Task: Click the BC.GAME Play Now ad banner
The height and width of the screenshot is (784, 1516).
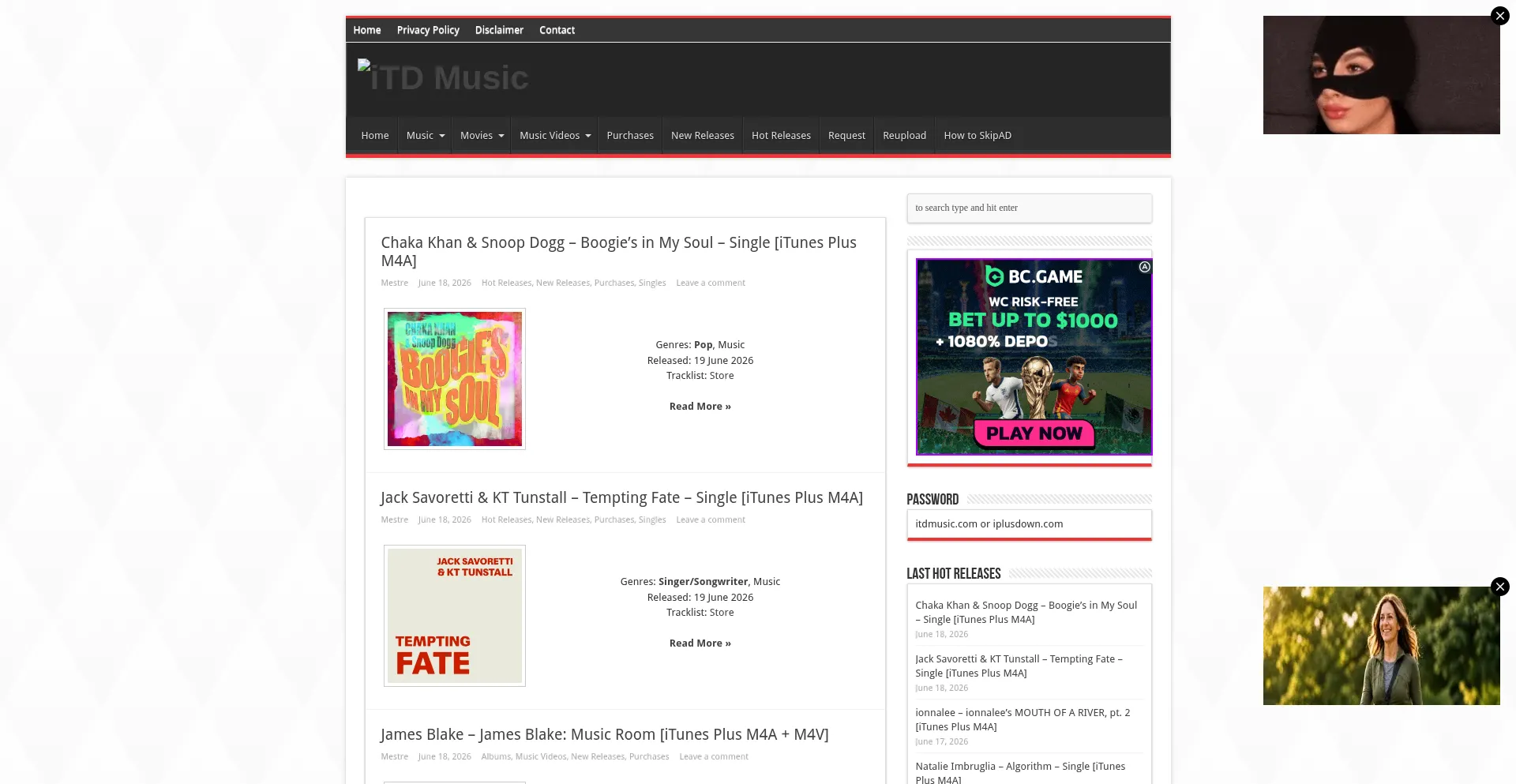Action: pos(1034,357)
